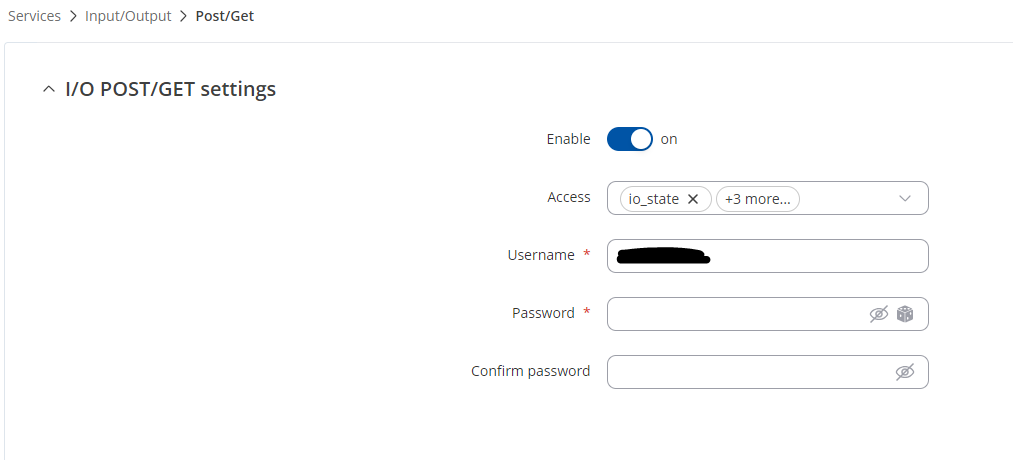This screenshot has width=1013, height=460.
Task: Turn off the Enable switch
Action: point(630,139)
